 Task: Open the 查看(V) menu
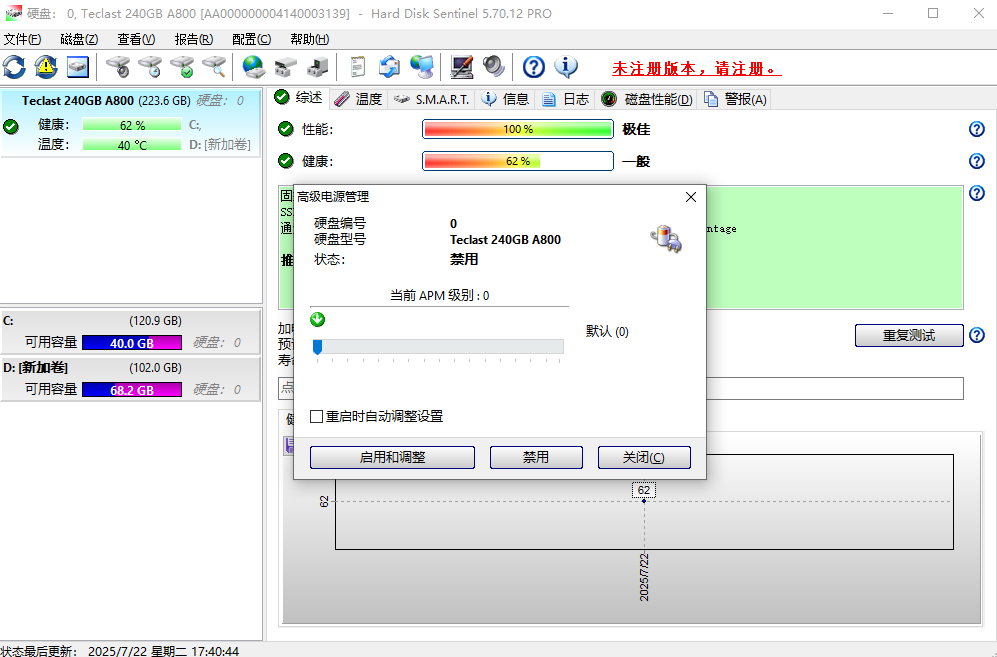coord(136,39)
